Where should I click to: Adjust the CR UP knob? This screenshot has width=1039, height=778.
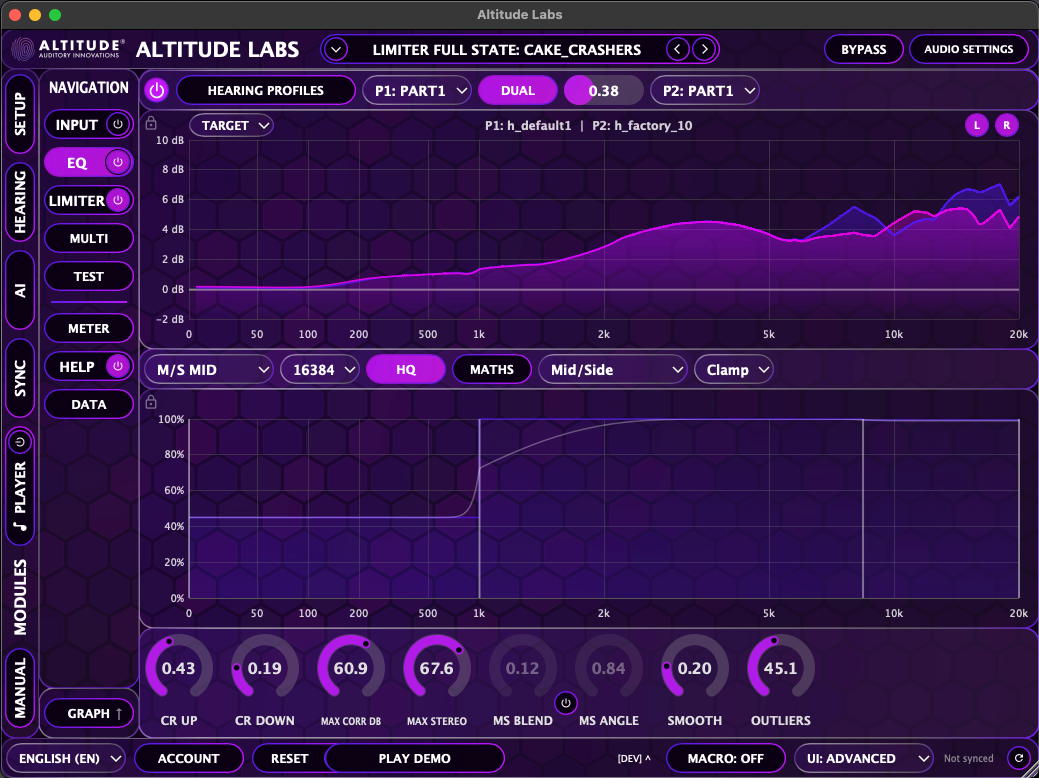178,667
